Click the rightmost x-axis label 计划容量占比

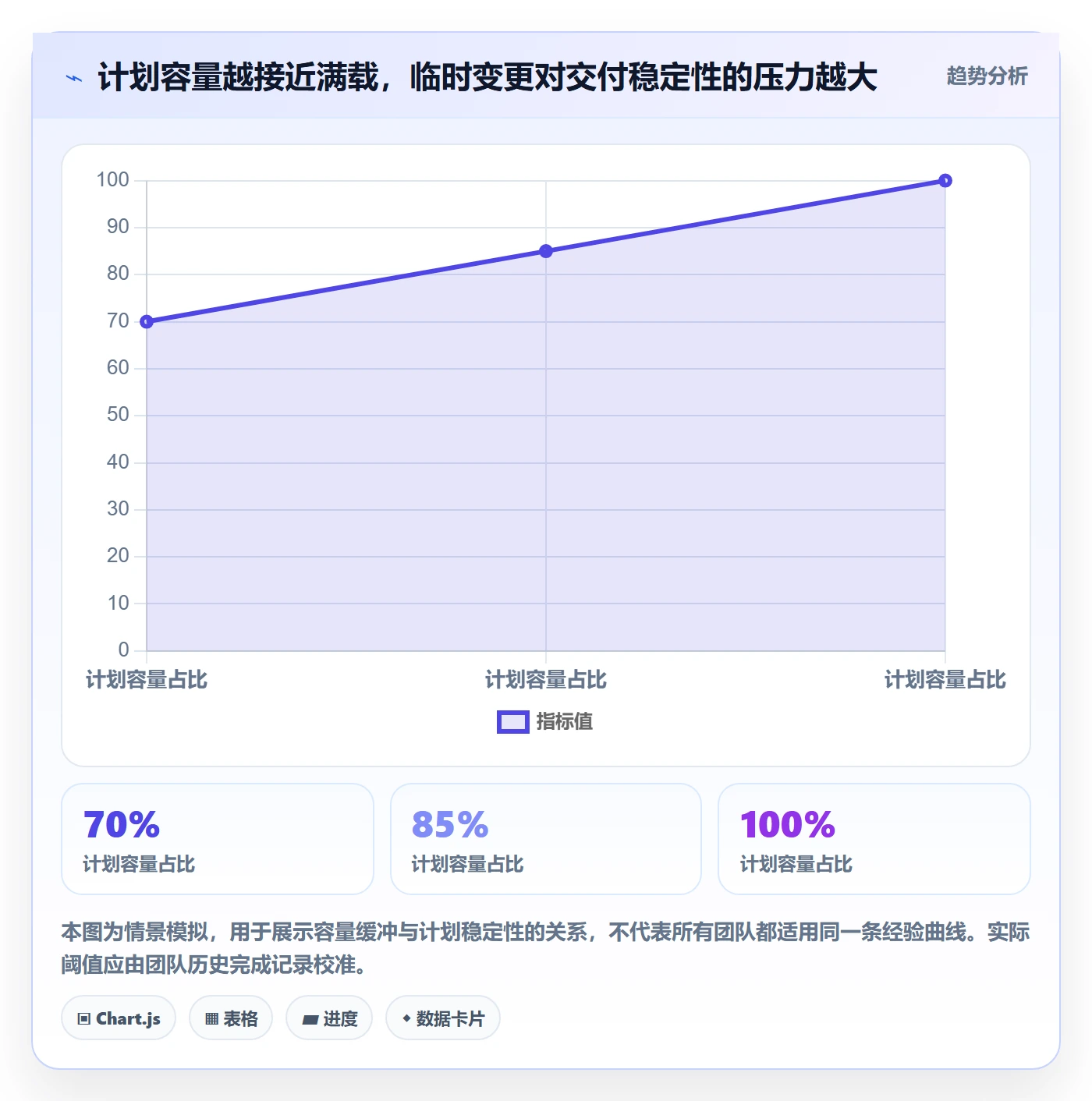945,680
